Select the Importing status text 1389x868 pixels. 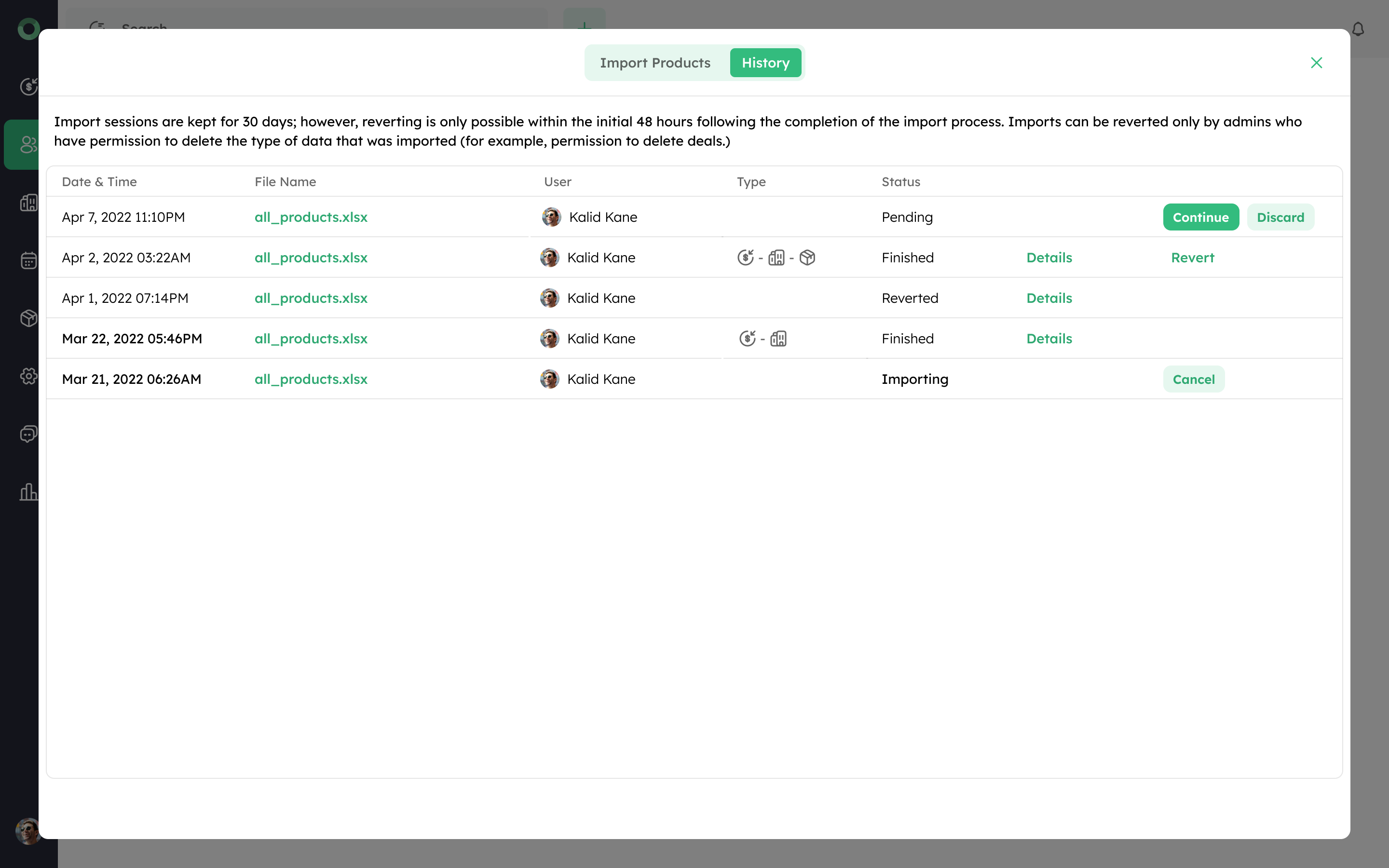pyautogui.click(x=915, y=379)
